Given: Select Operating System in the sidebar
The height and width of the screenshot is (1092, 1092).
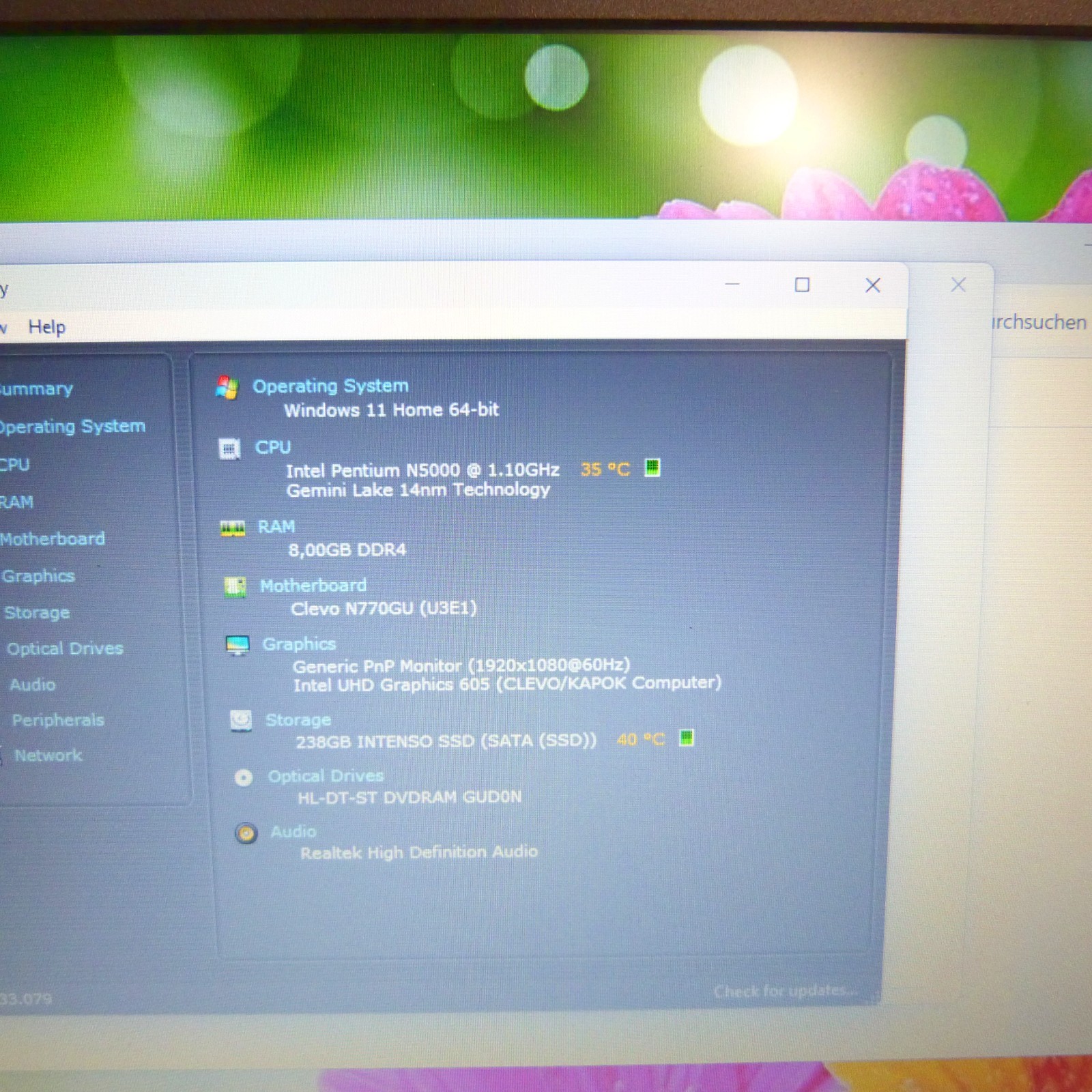Looking at the screenshot, I should [72, 427].
